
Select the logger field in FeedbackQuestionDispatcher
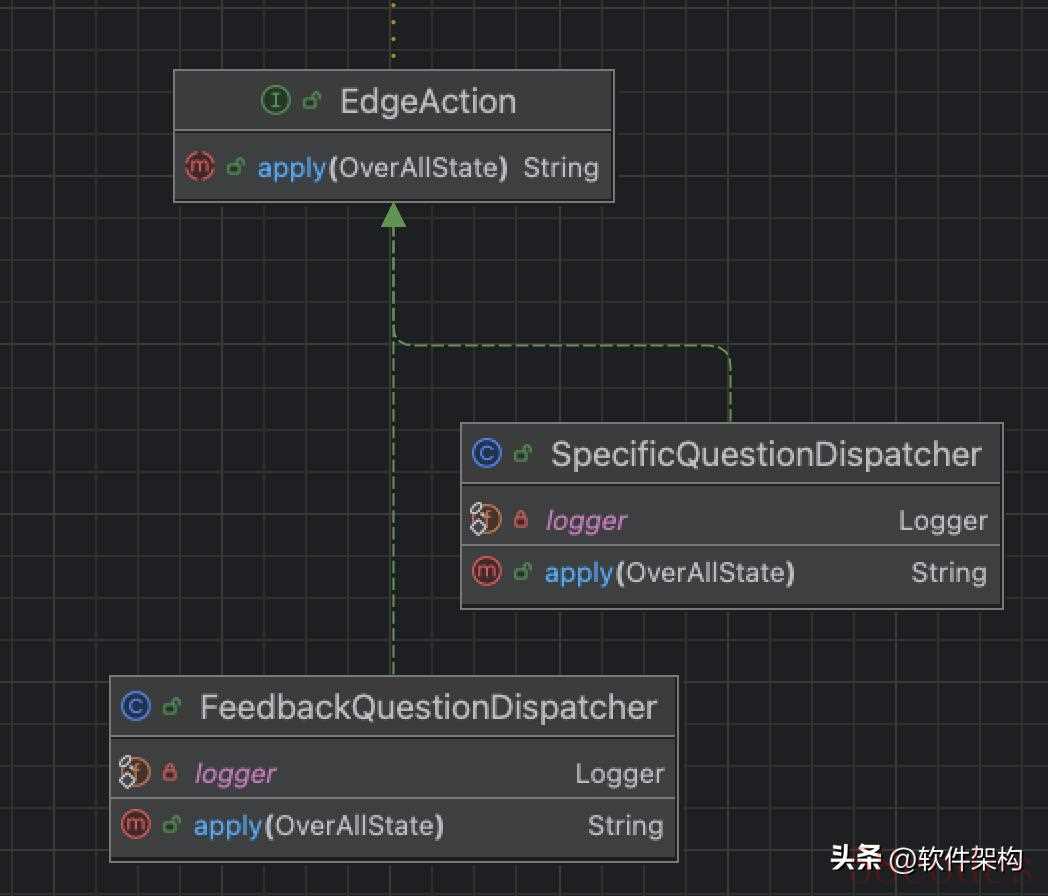point(235,773)
